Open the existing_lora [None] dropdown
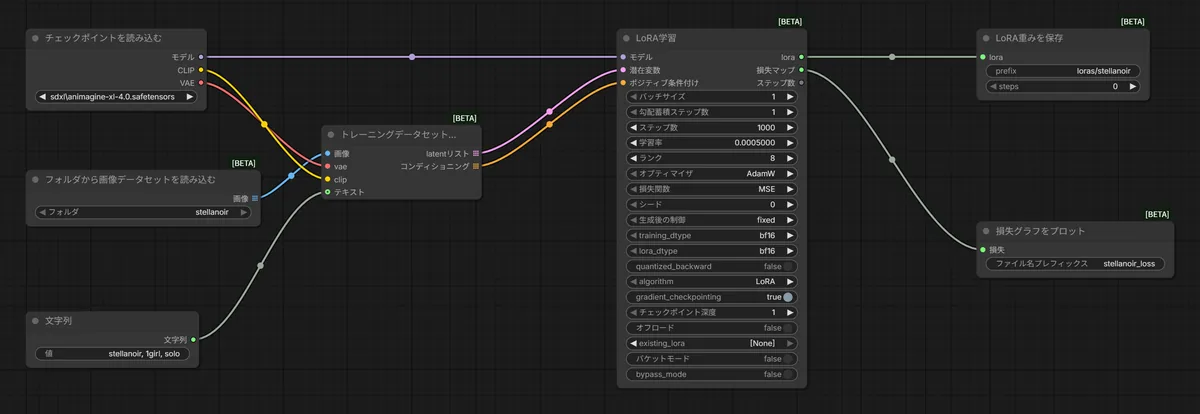The image size is (1200, 414). point(713,343)
